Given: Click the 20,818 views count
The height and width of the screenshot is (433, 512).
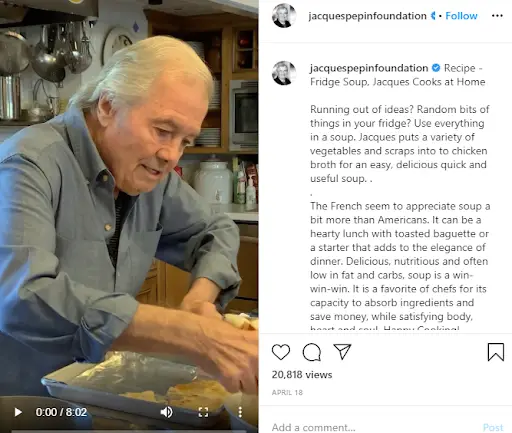Looking at the screenshot, I should (302, 375).
